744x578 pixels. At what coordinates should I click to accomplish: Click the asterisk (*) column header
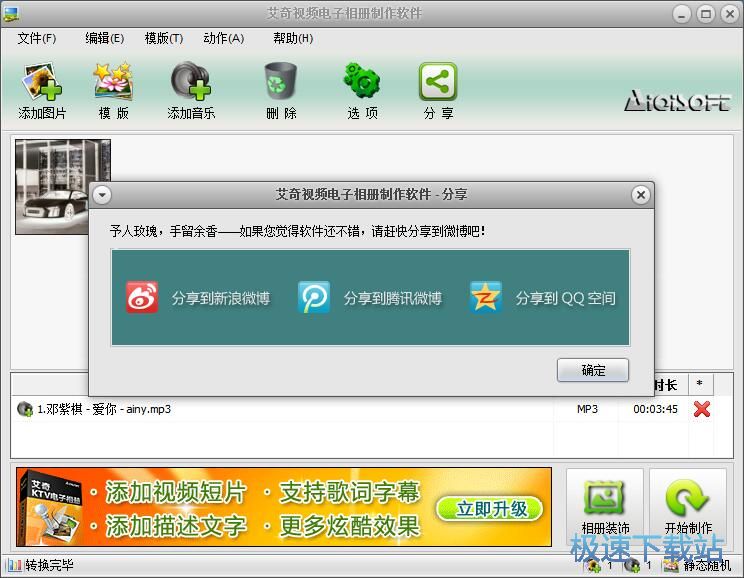[700, 384]
